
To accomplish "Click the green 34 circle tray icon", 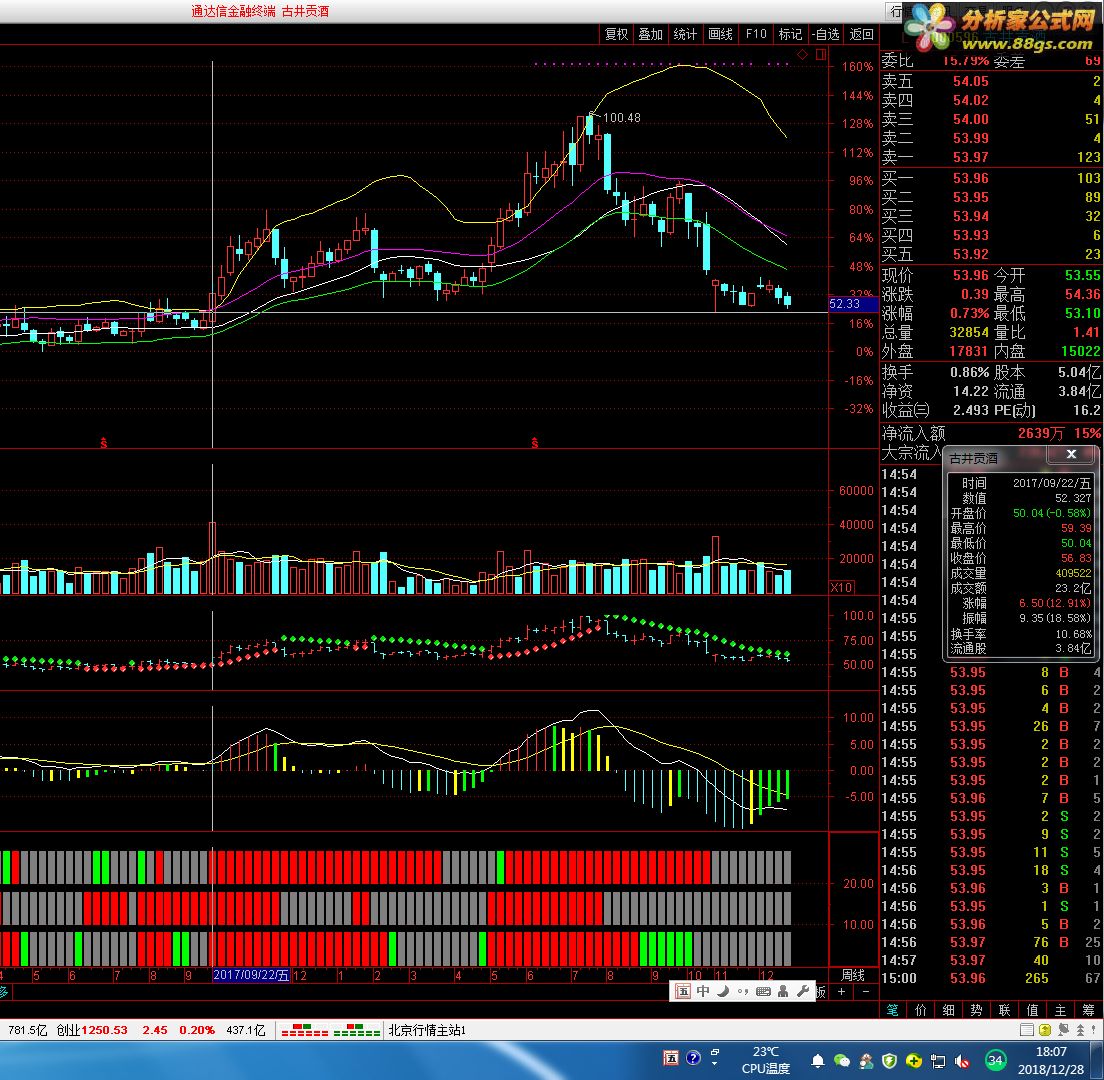I will point(995,1060).
